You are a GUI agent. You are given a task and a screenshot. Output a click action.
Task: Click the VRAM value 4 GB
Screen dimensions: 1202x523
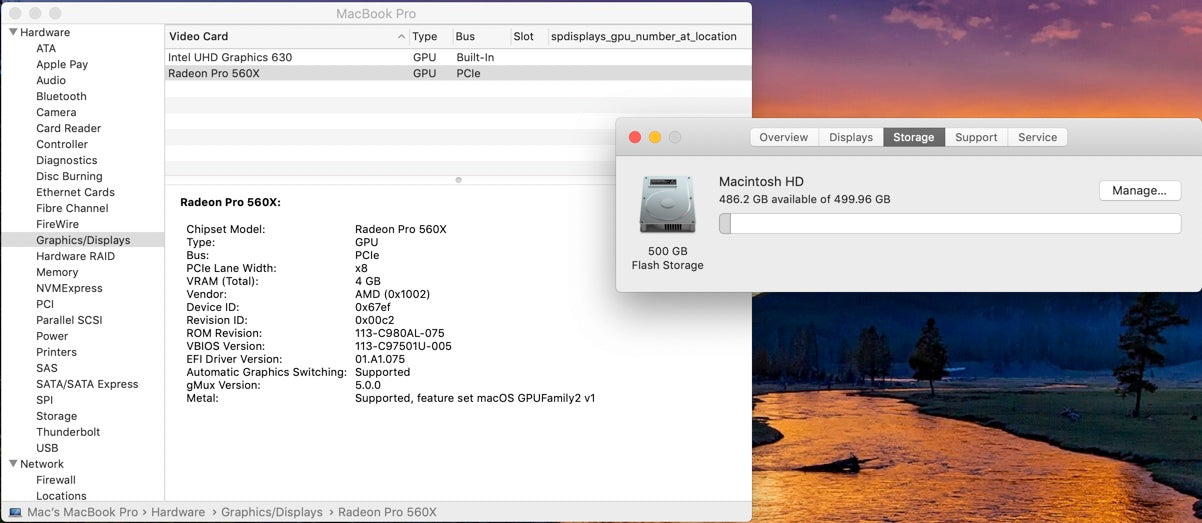click(368, 281)
